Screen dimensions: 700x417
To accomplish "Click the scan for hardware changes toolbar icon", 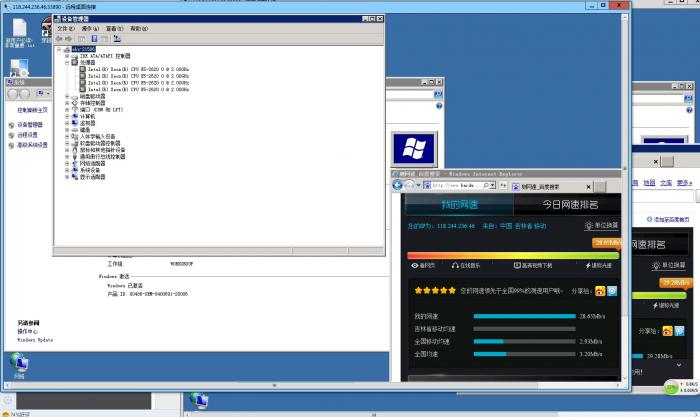I will click(117, 39).
